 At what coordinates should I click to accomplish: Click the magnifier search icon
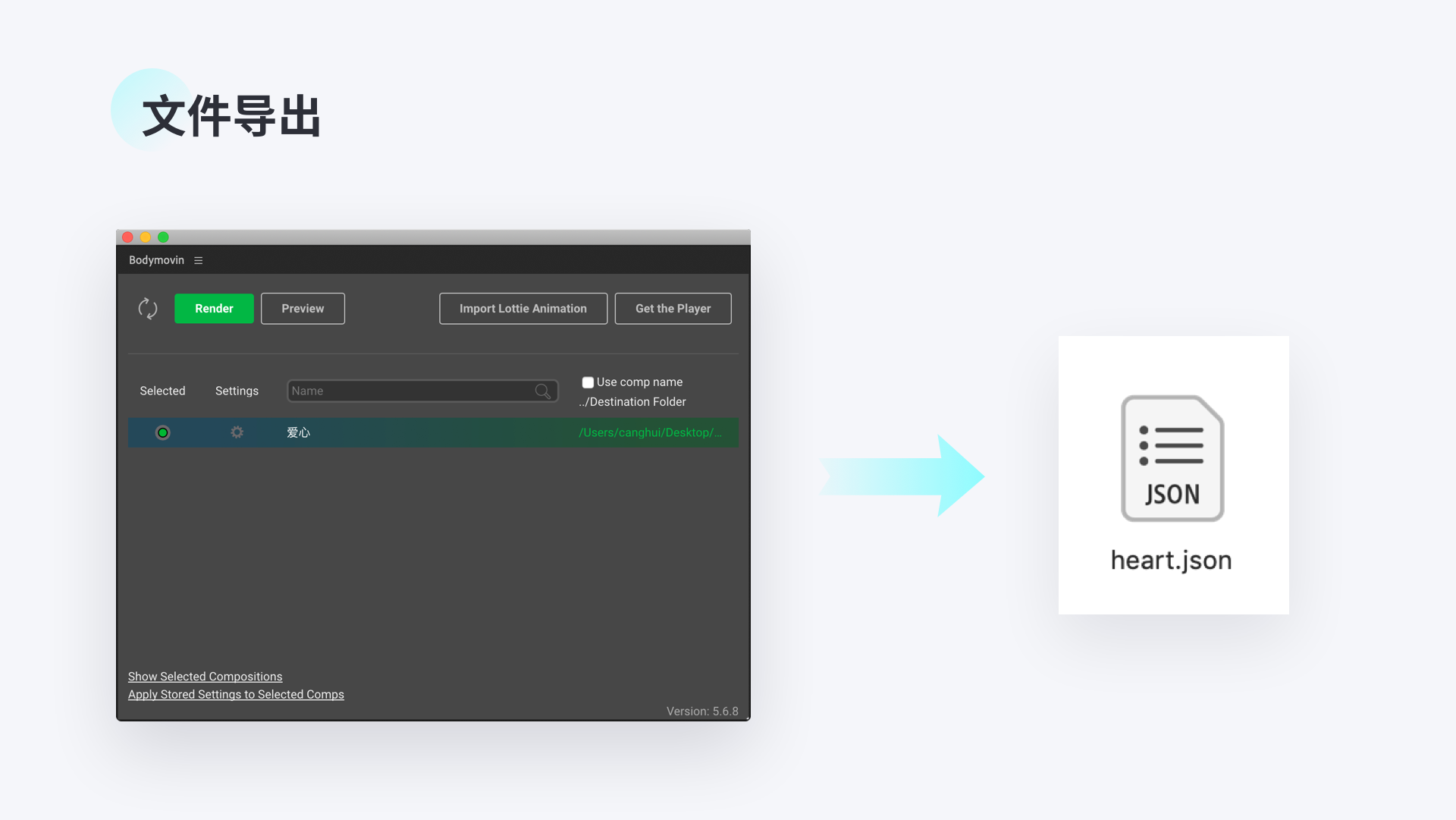click(543, 391)
